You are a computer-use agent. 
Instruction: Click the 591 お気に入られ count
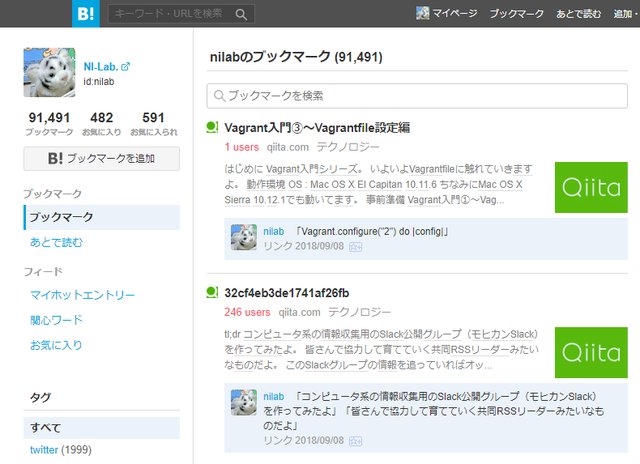(x=153, y=123)
